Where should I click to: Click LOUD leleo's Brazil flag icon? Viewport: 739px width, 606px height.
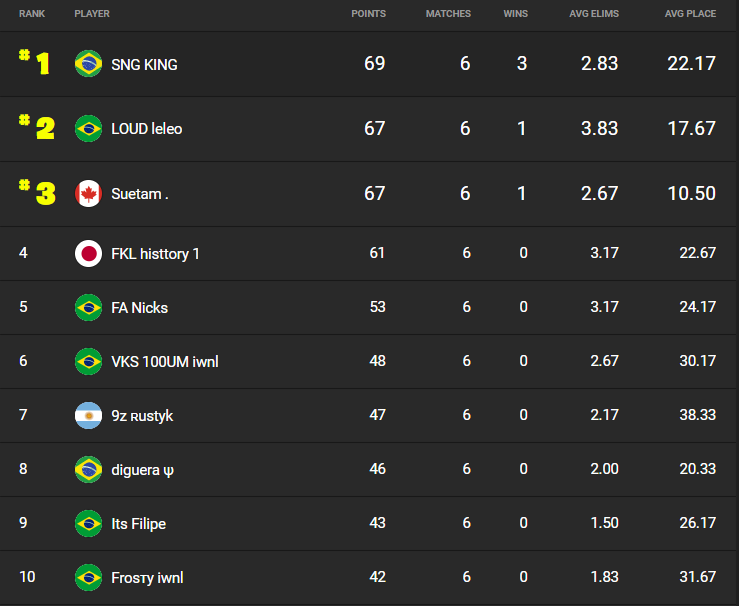(89, 129)
